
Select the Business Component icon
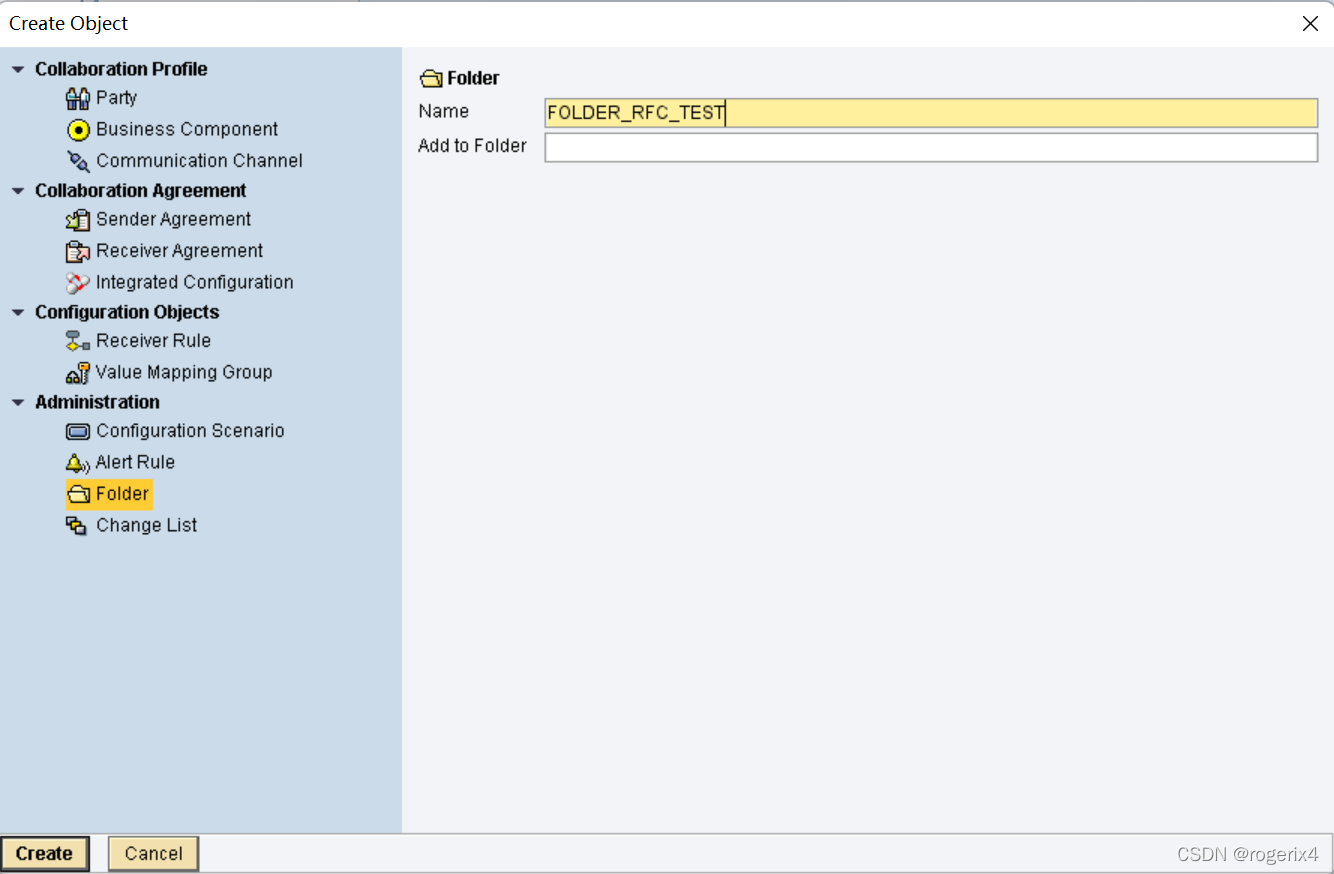pyautogui.click(x=78, y=130)
